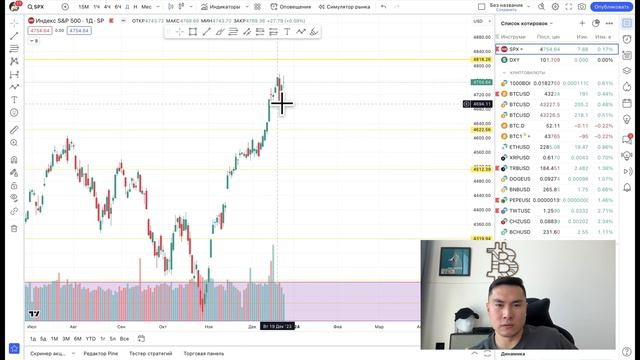This screenshot has height=360, width=640.
Task: Select the rectangle tool in floating drawing toolbar
Action: (x=193, y=32)
